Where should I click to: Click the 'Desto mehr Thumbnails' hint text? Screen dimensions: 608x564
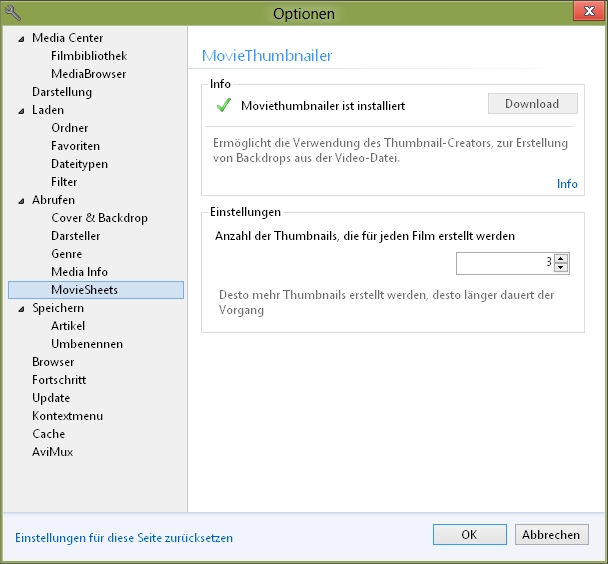point(386,302)
